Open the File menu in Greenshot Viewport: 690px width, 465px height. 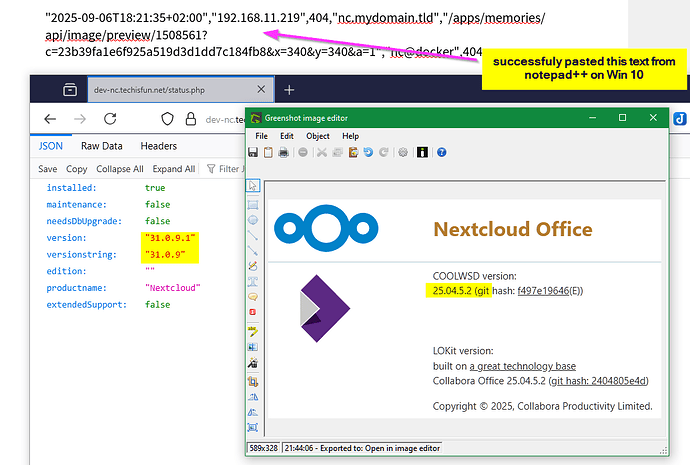261,136
